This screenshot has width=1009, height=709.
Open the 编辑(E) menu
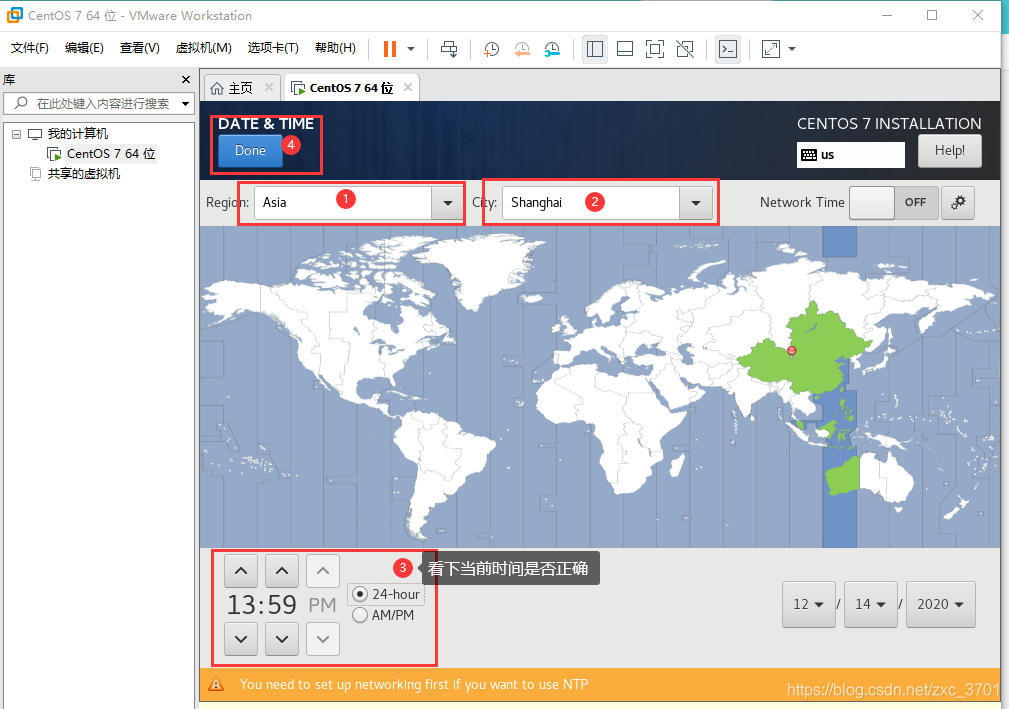(x=84, y=48)
